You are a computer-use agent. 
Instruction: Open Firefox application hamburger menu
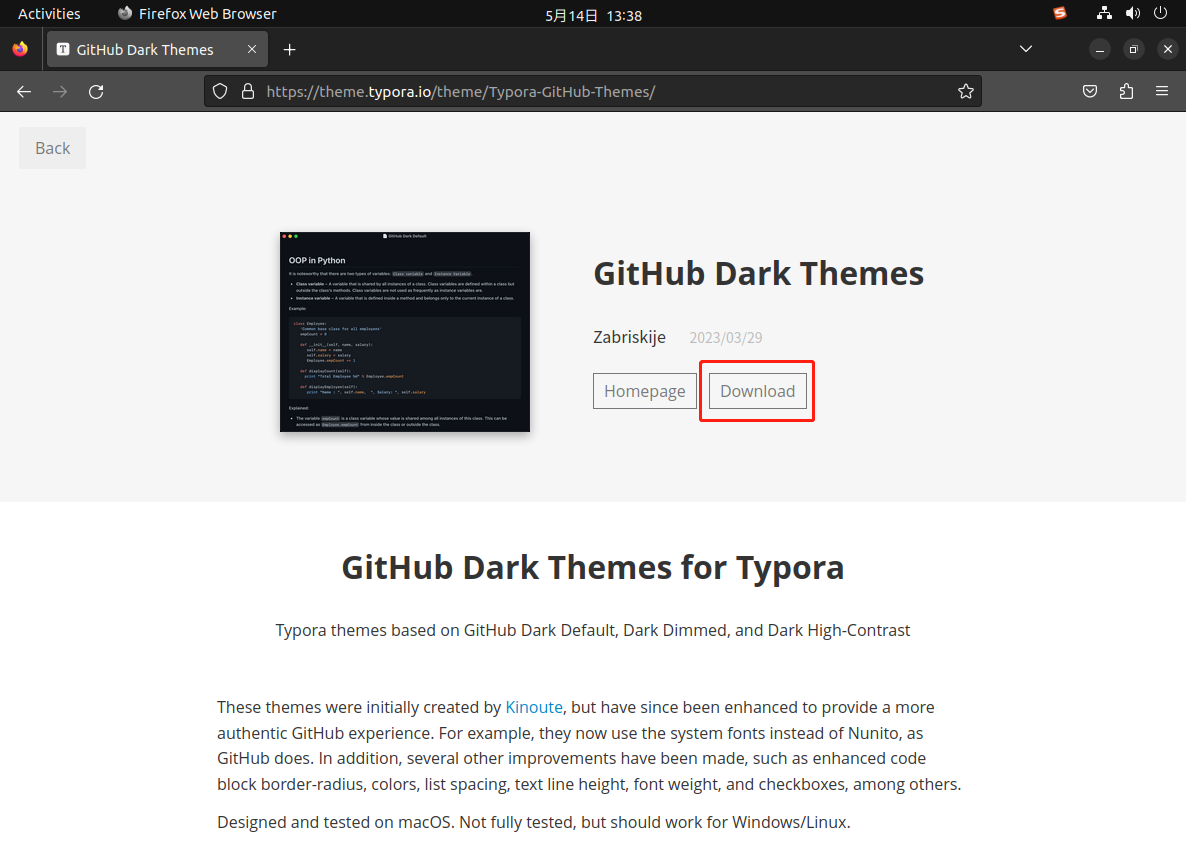(x=1162, y=92)
